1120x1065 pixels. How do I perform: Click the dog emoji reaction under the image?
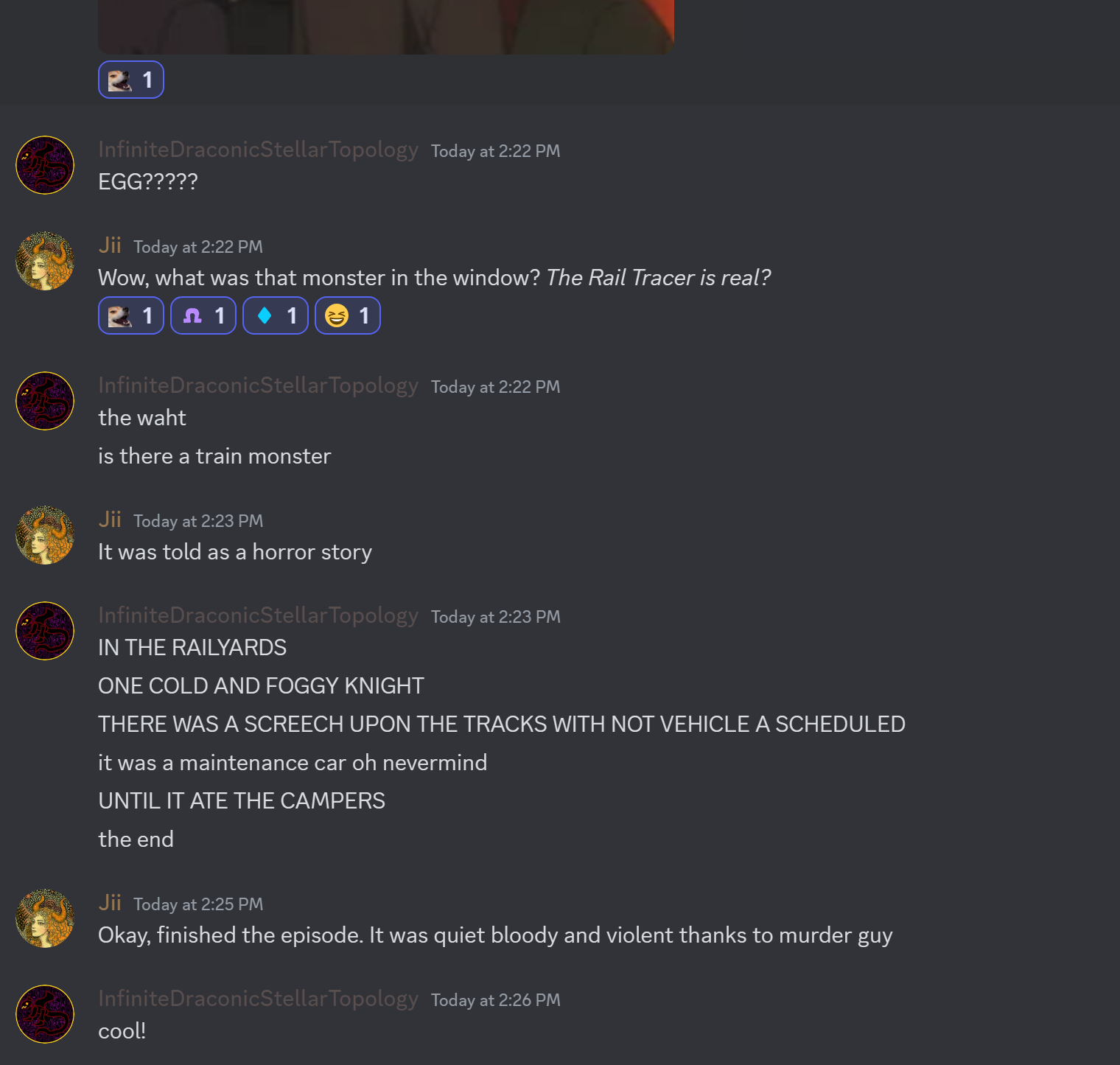click(x=131, y=80)
